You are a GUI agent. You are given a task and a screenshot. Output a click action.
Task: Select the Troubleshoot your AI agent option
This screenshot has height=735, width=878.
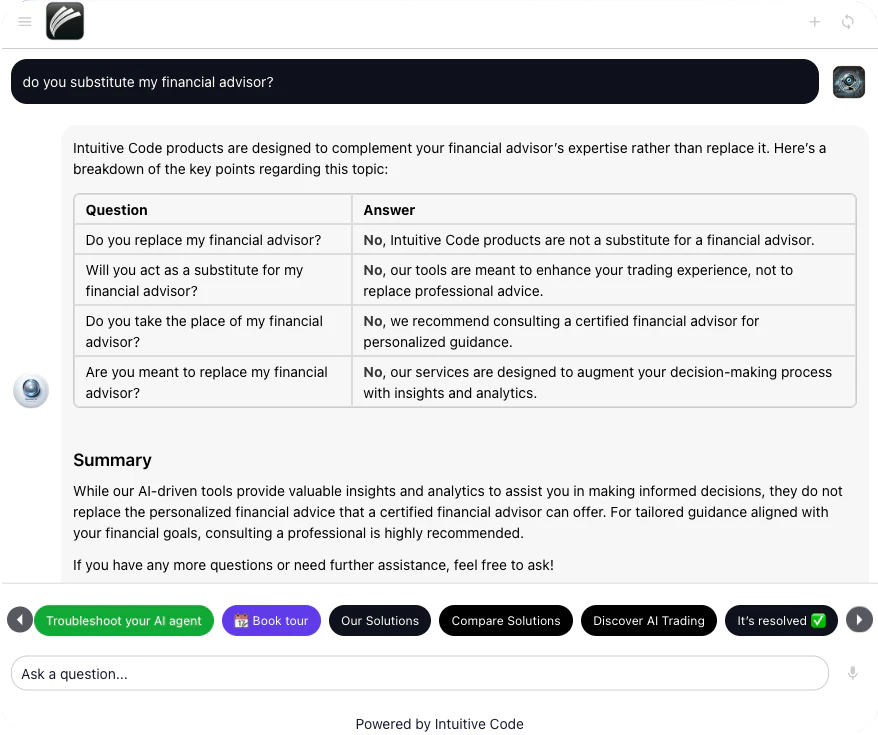(123, 620)
